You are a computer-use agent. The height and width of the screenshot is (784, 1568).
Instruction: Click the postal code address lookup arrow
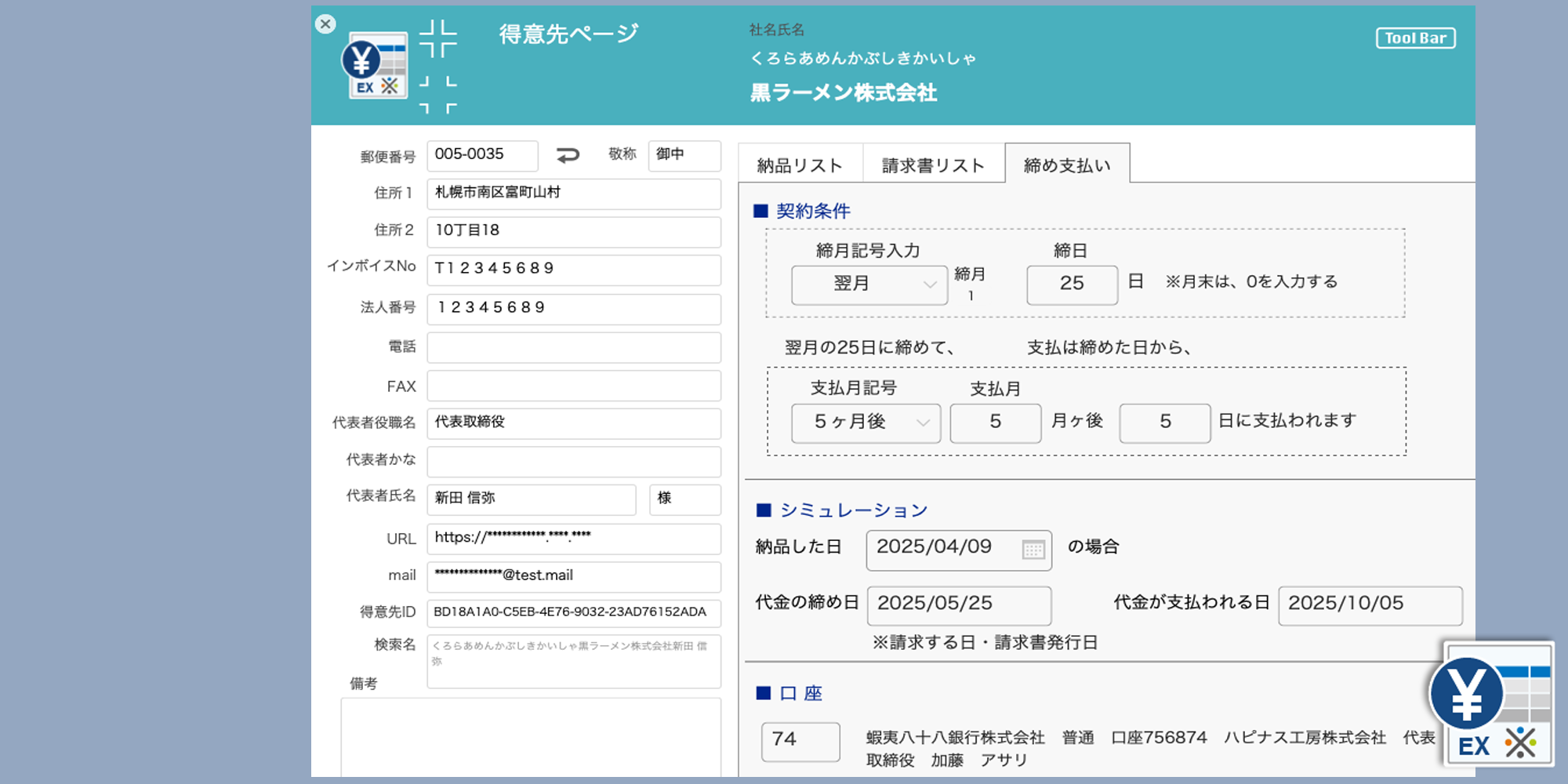[x=568, y=155]
